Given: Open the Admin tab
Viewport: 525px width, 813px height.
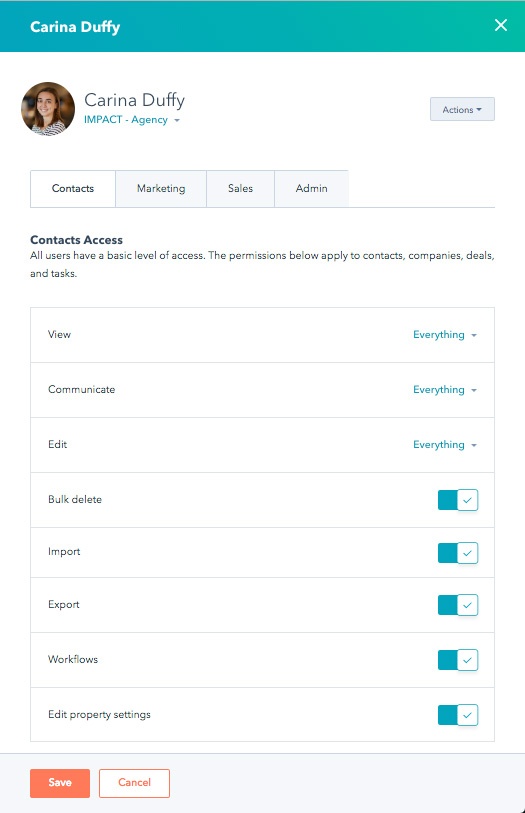Looking at the screenshot, I should click(311, 189).
